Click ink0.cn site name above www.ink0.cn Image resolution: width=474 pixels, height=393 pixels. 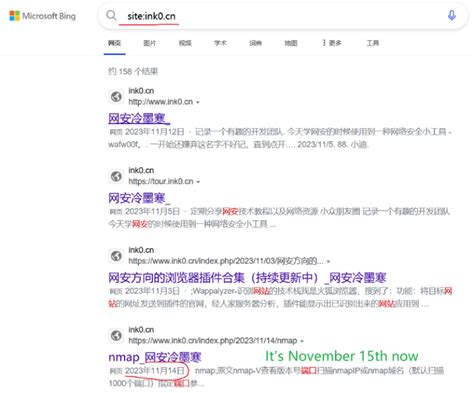(x=141, y=91)
